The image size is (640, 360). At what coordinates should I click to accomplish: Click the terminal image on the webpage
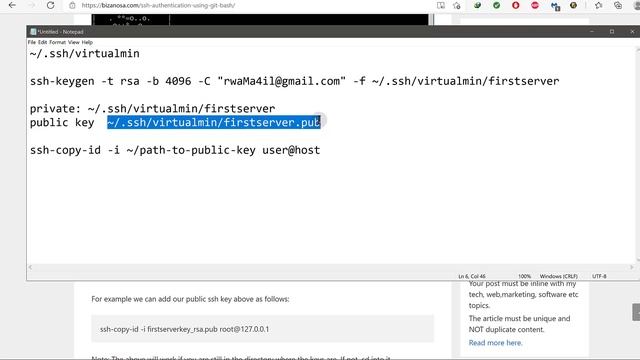(x=262, y=20)
